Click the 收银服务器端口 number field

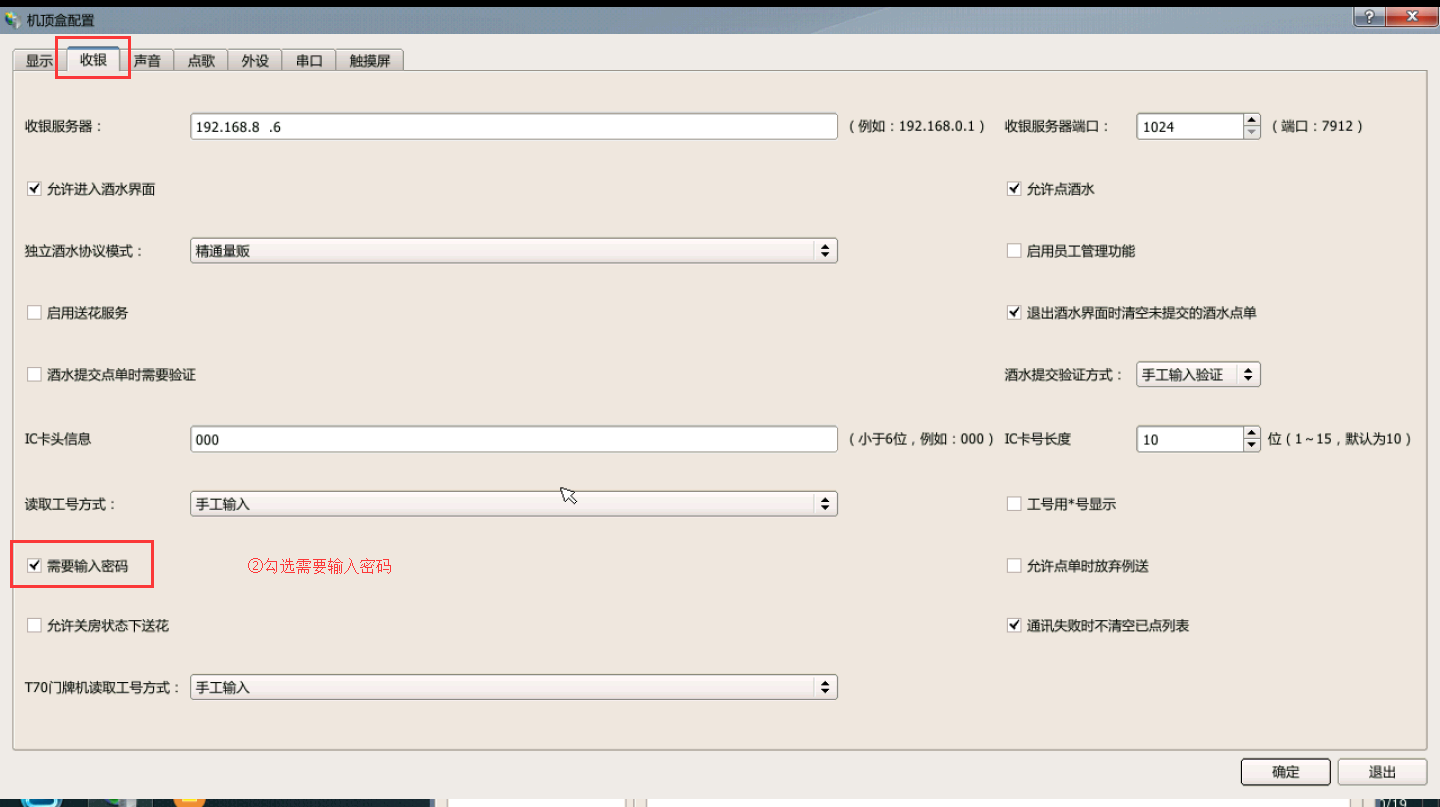tap(1190, 126)
